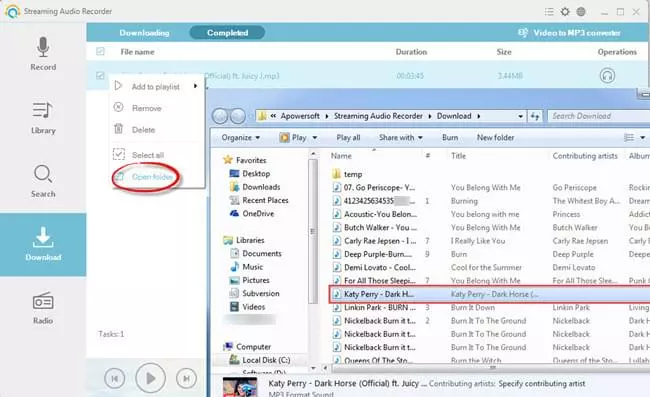Change the Explorer view layout icon
Image resolution: width=650 pixels, height=397 pixels.
click(x=629, y=138)
